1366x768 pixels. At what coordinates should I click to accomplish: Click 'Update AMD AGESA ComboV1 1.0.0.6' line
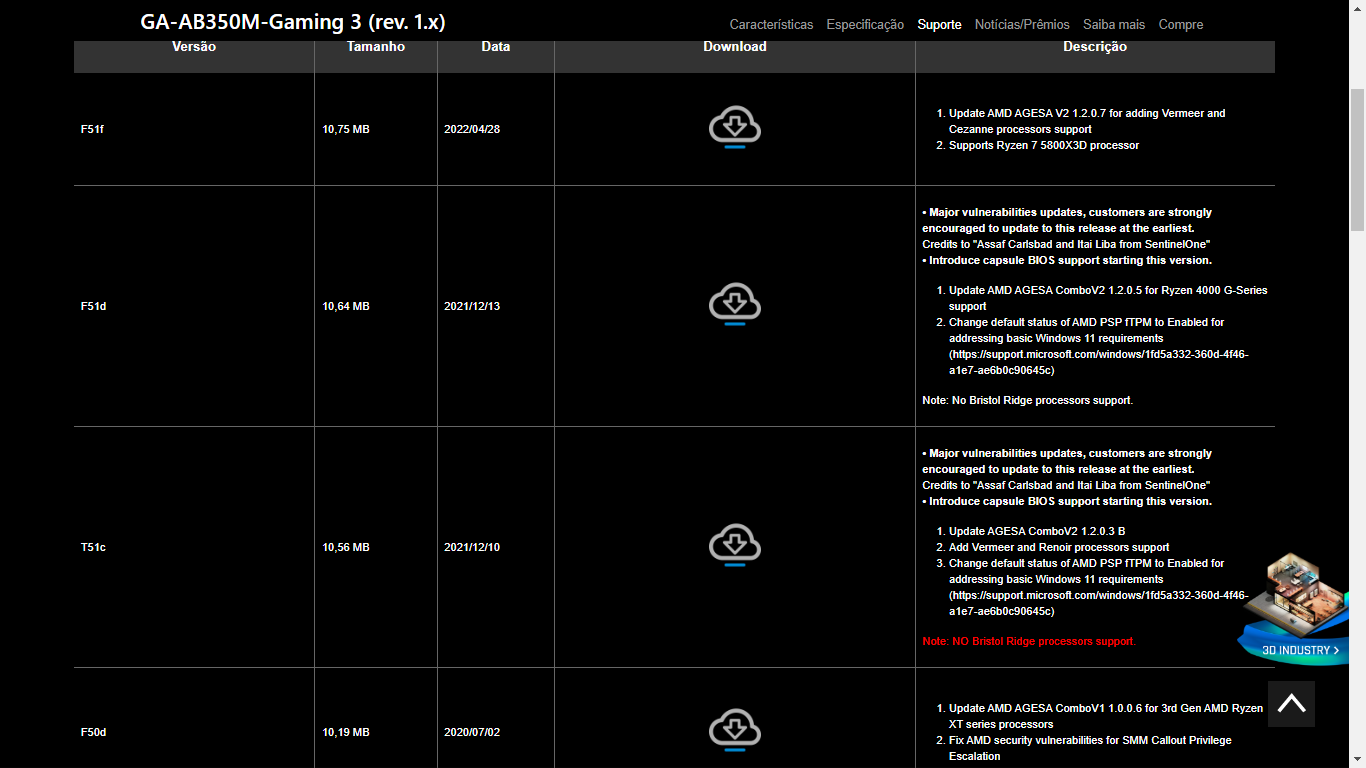pyautogui.click(x=1106, y=716)
